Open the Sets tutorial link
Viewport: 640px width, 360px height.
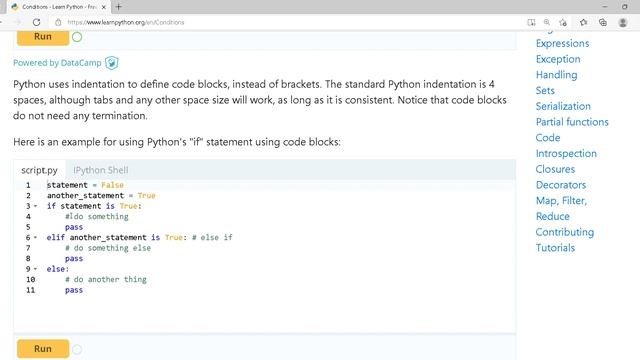click(545, 91)
